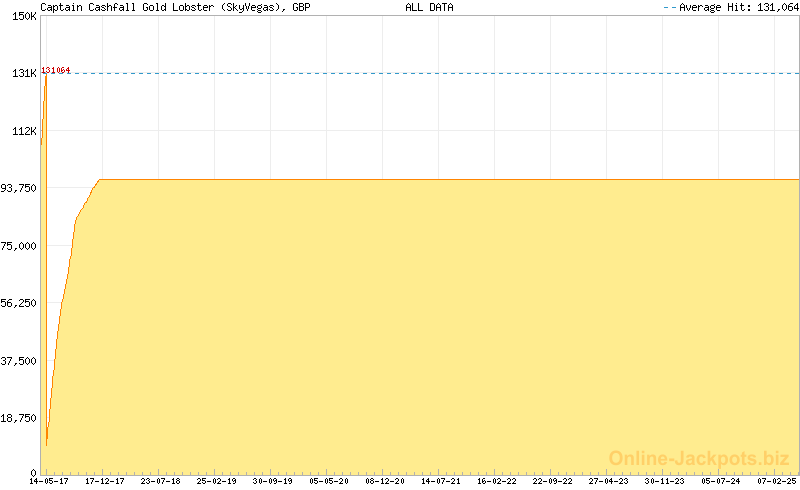Image resolution: width=800 pixels, height=490 pixels.
Task: Select the 22-09-22 date marker
Action: [552, 481]
